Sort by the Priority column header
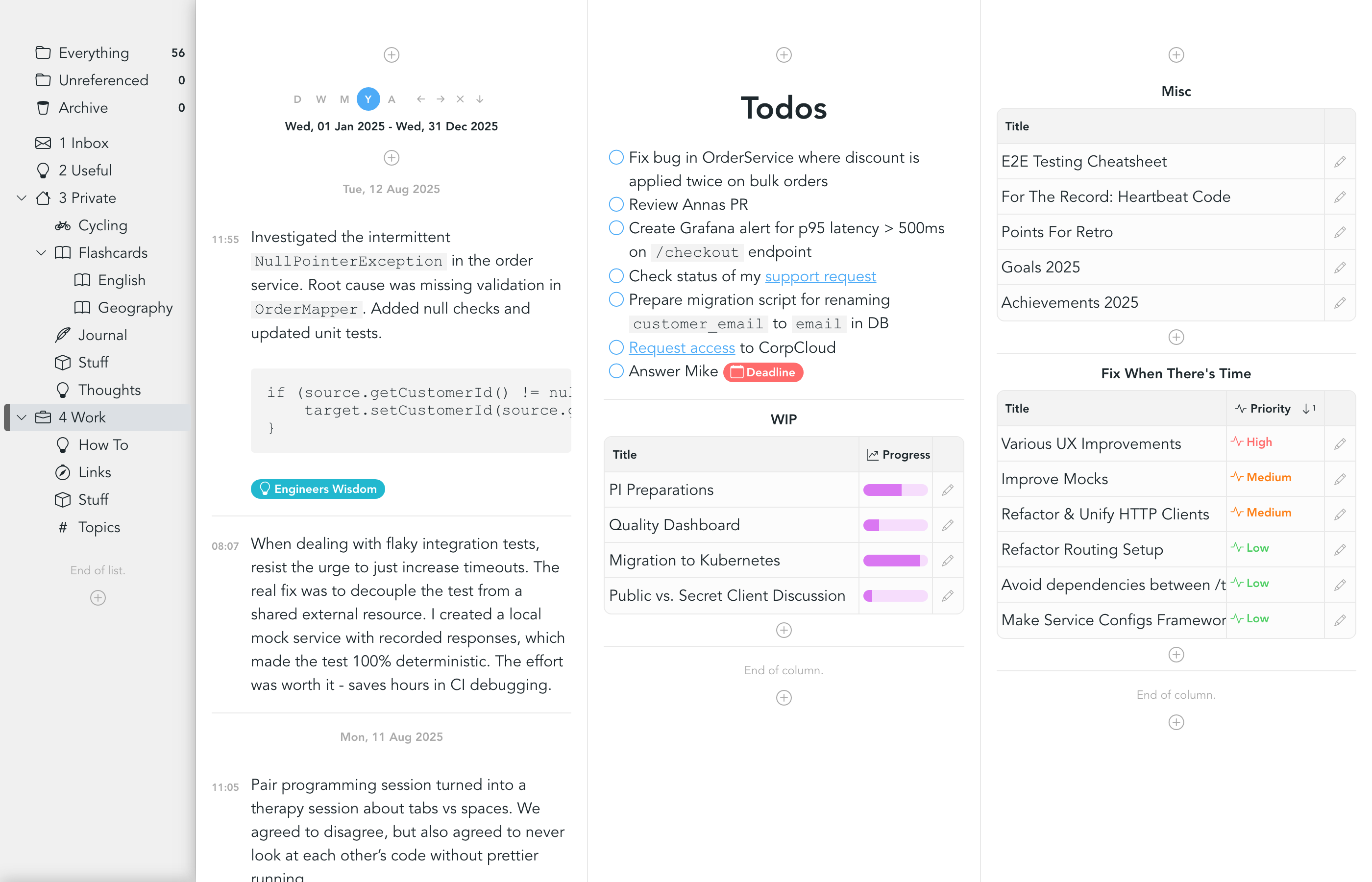Image resolution: width=1372 pixels, height=882 pixels. click(x=1270, y=408)
